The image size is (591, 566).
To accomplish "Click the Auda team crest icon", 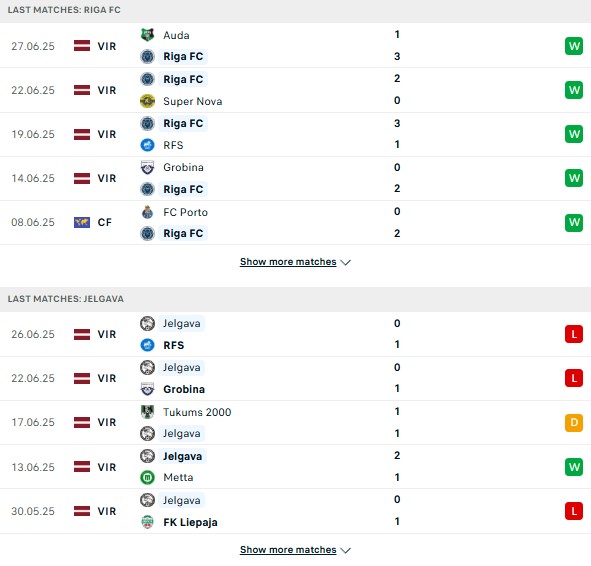I will (x=147, y=35).
